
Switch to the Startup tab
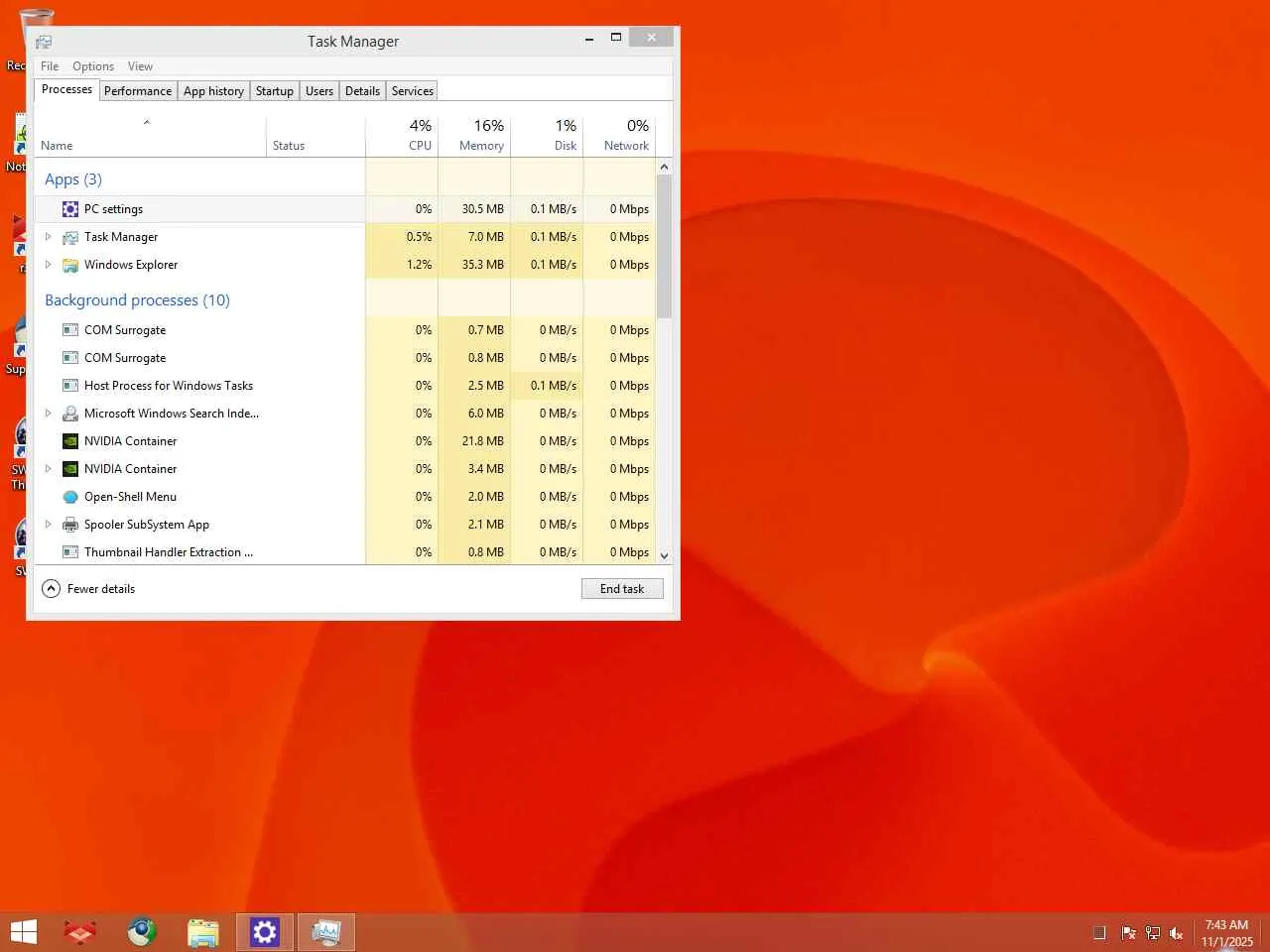[x=275, y=91]
